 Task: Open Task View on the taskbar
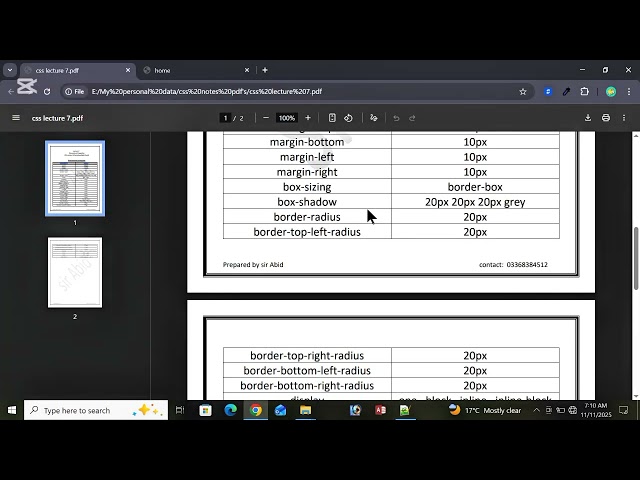click(x=180, y=410)
